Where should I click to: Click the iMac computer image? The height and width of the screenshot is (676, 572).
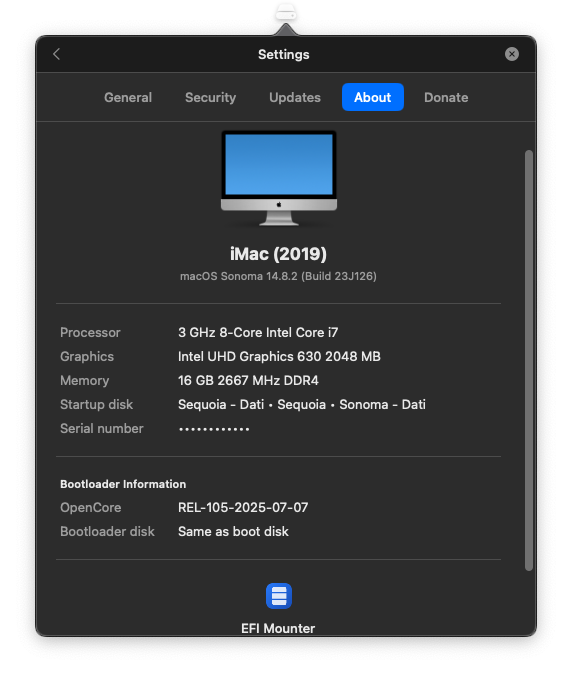pyautogui.click(x=279, y=178)
